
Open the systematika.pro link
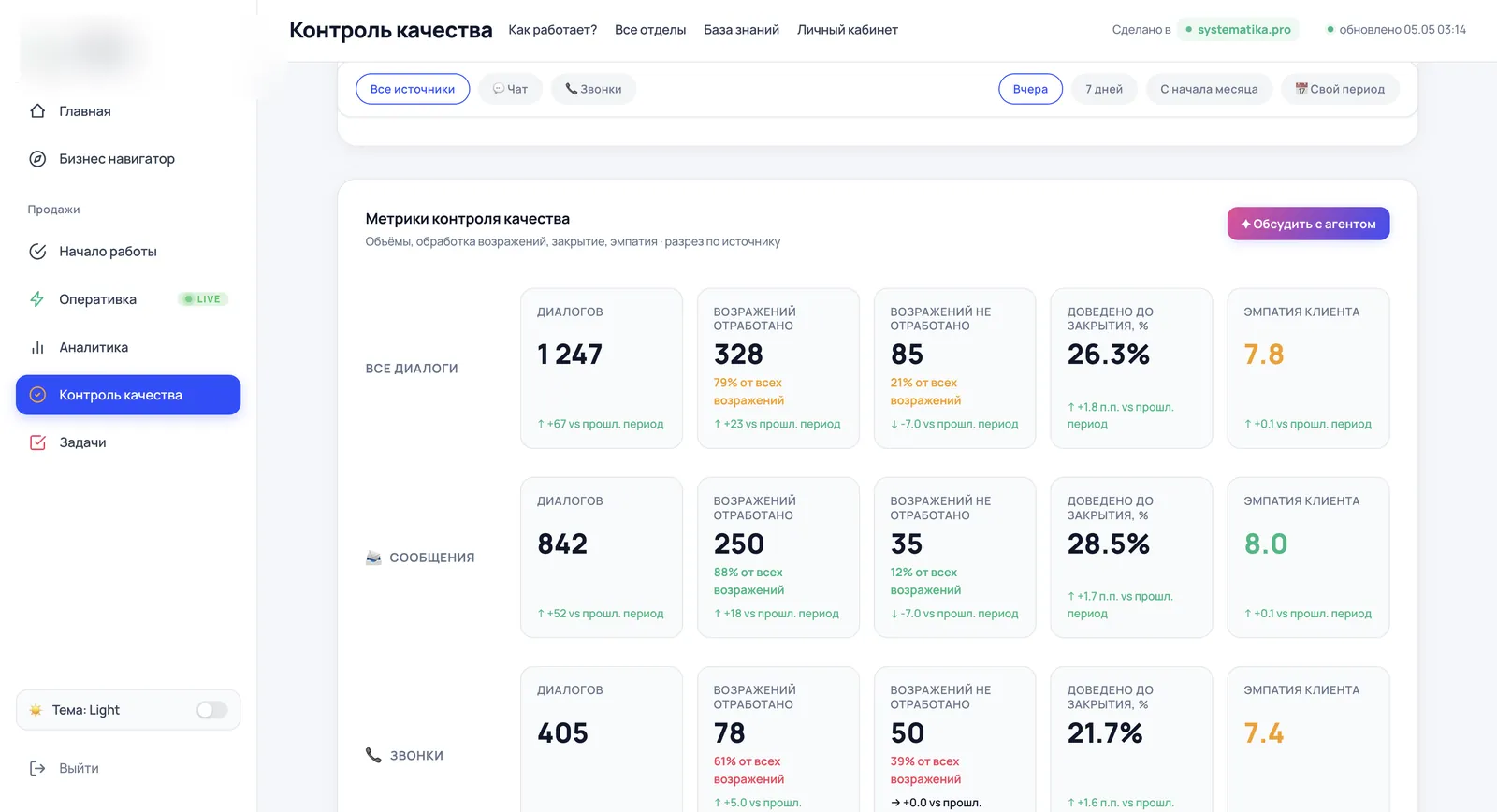[x=1238, y=30]
